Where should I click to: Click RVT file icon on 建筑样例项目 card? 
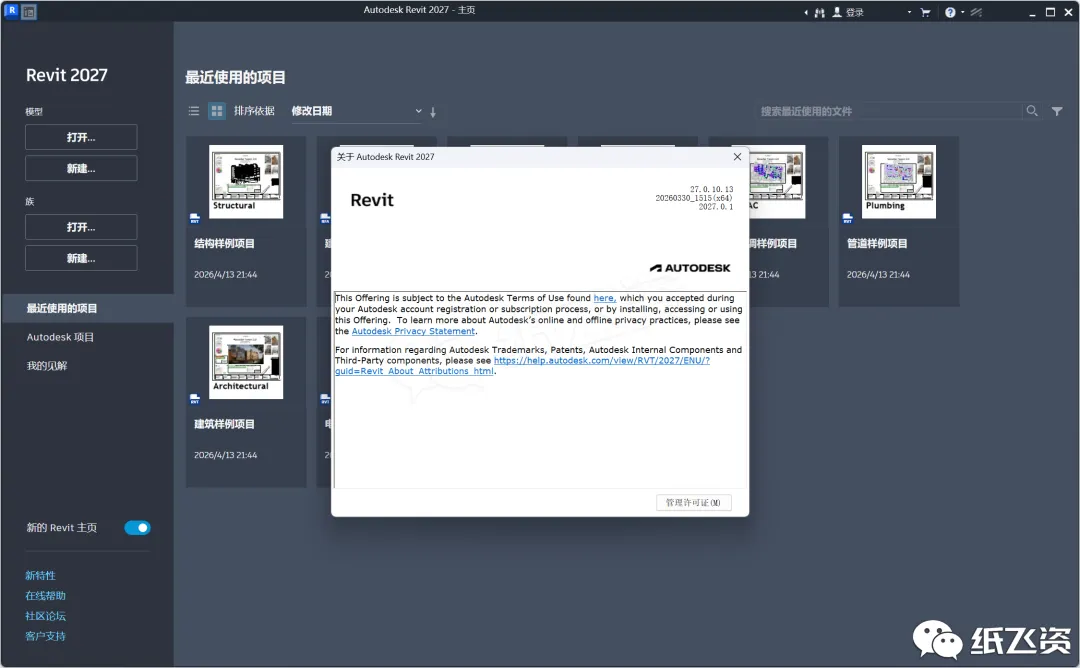click(x=194, y=399)
